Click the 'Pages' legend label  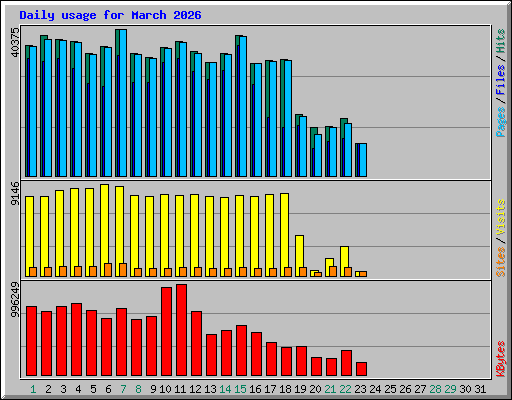click(x=501, y=122)
